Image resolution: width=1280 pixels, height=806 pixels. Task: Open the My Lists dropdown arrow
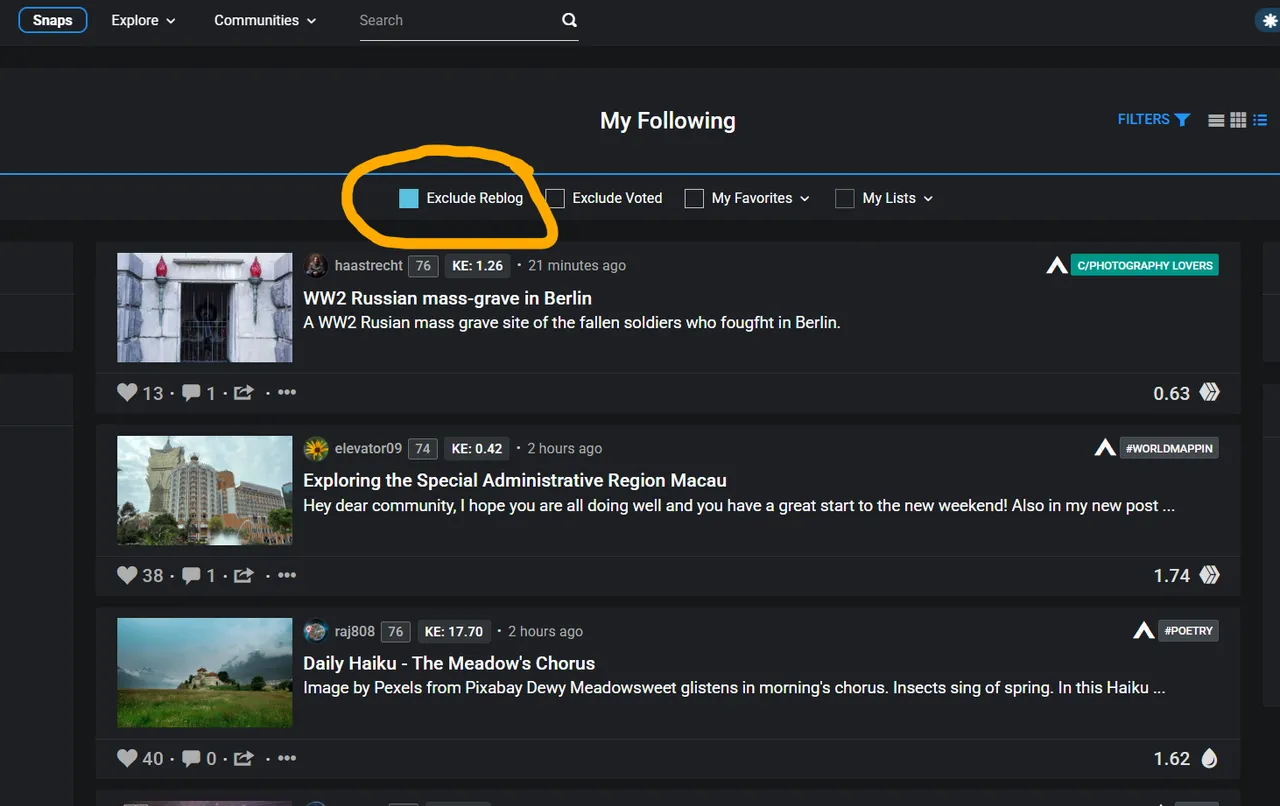pyautogui.click(x=928, y=199)
